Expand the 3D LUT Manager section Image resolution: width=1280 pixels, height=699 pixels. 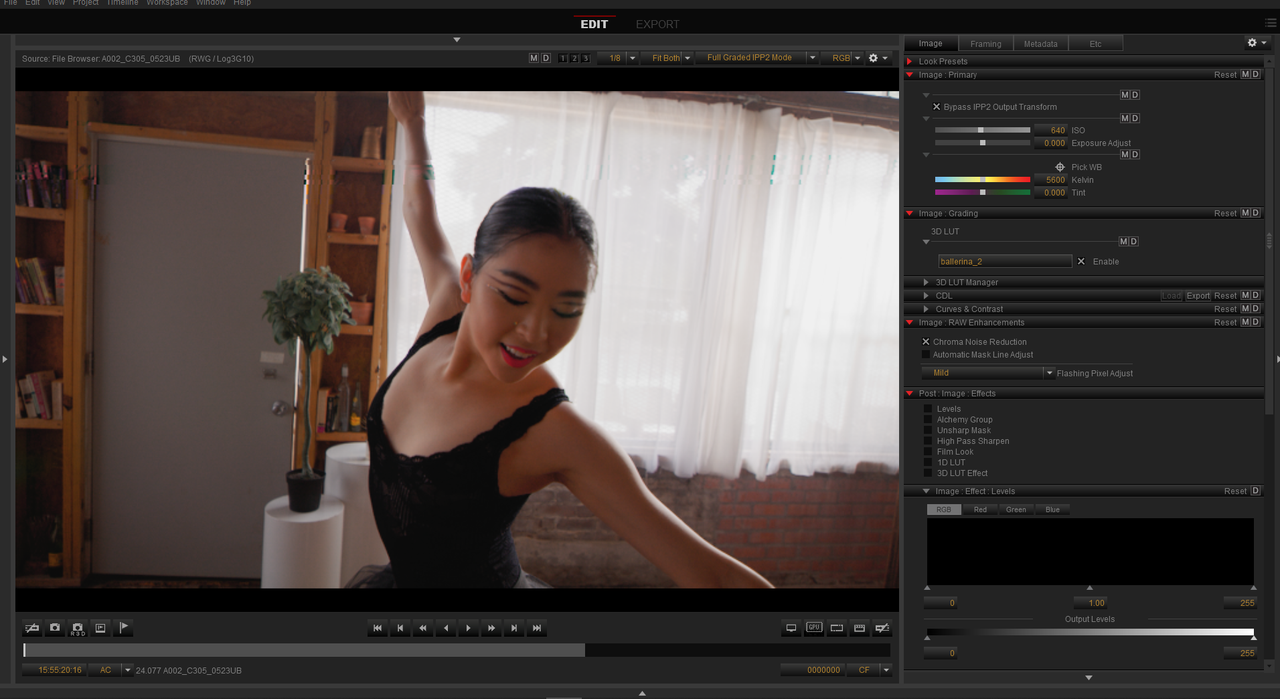tap(926, 283)
